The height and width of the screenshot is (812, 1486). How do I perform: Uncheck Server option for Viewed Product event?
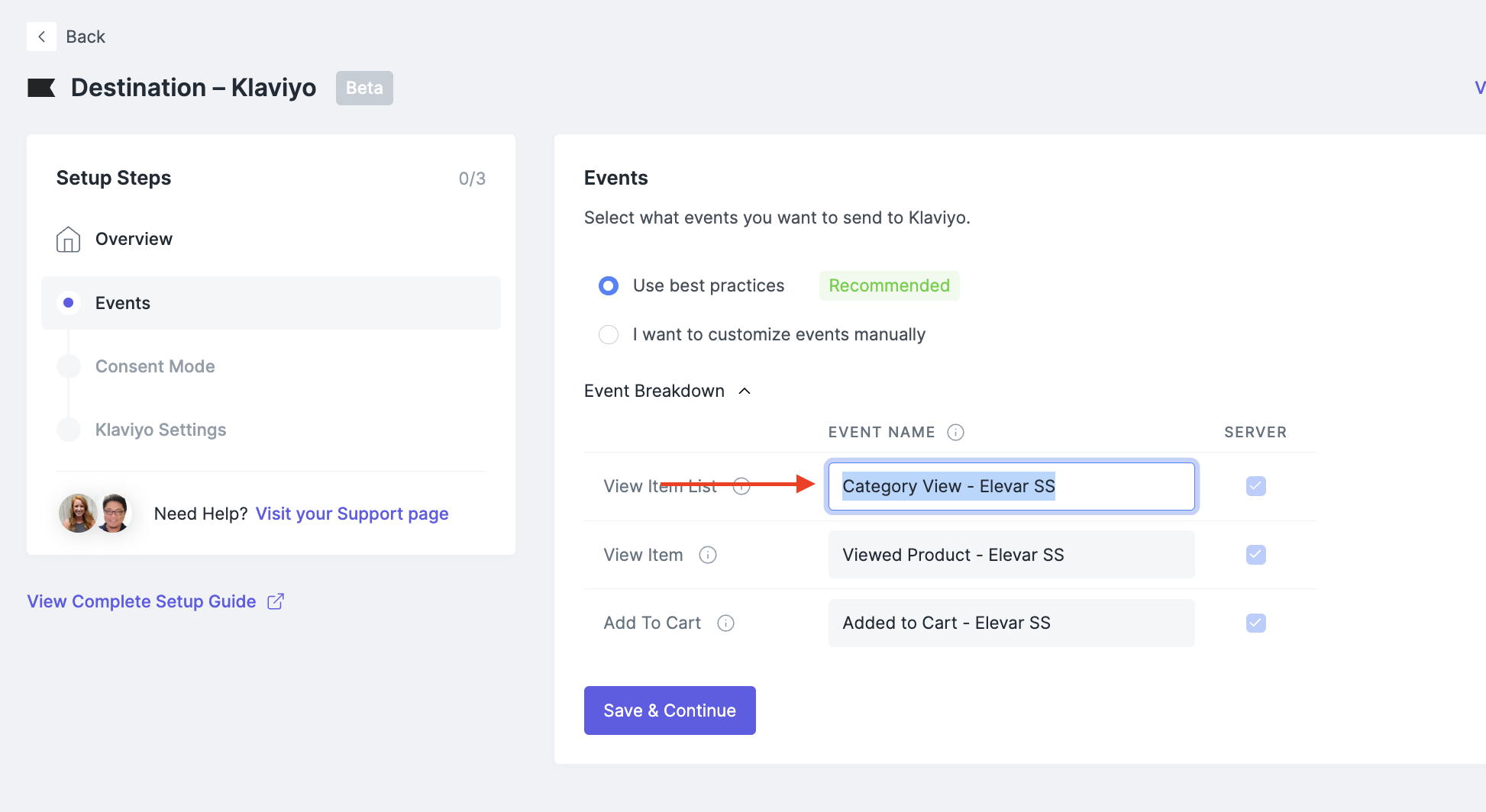point(1255,555)
